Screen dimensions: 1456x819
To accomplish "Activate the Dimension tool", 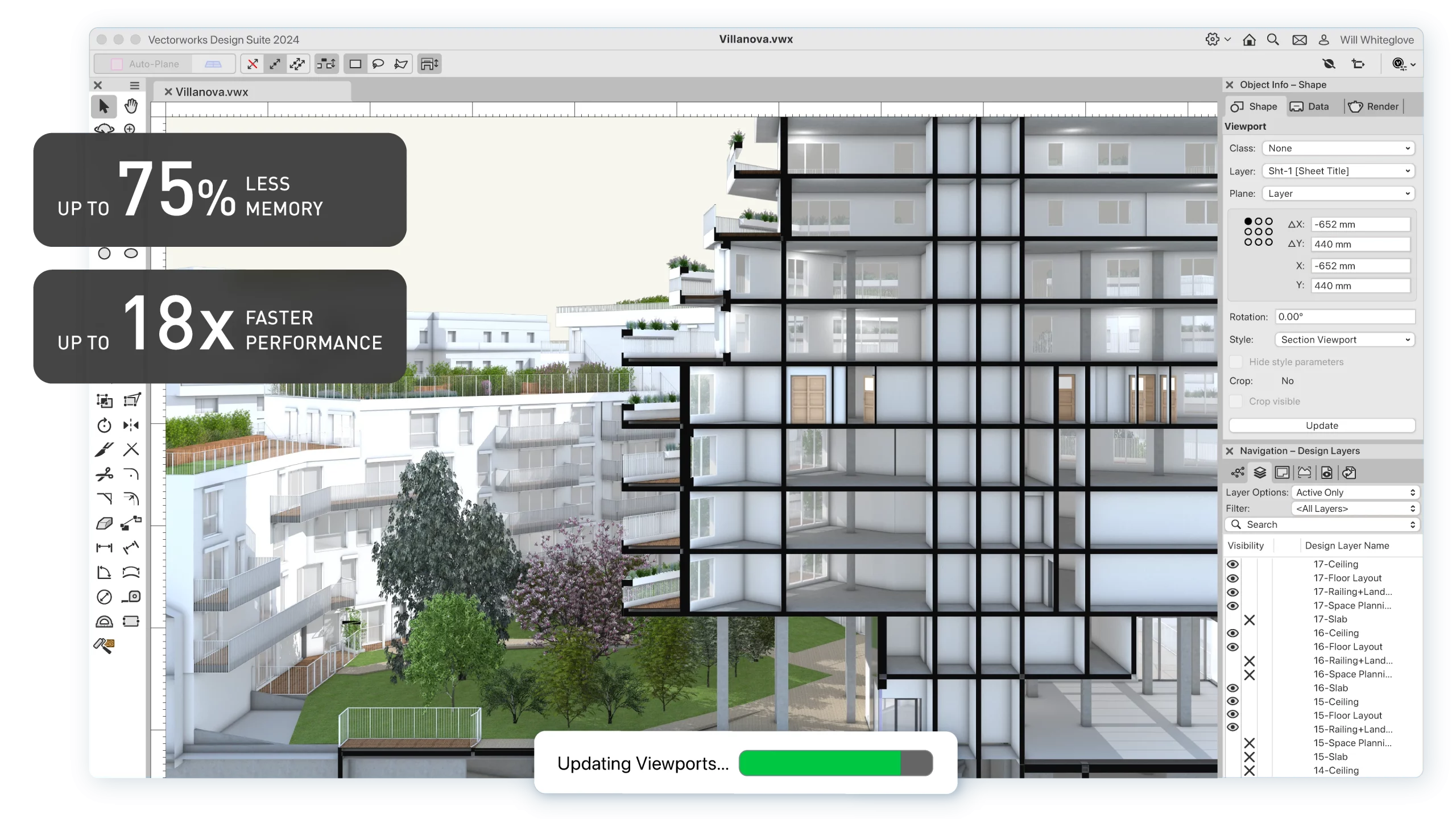I will point(104,547).
